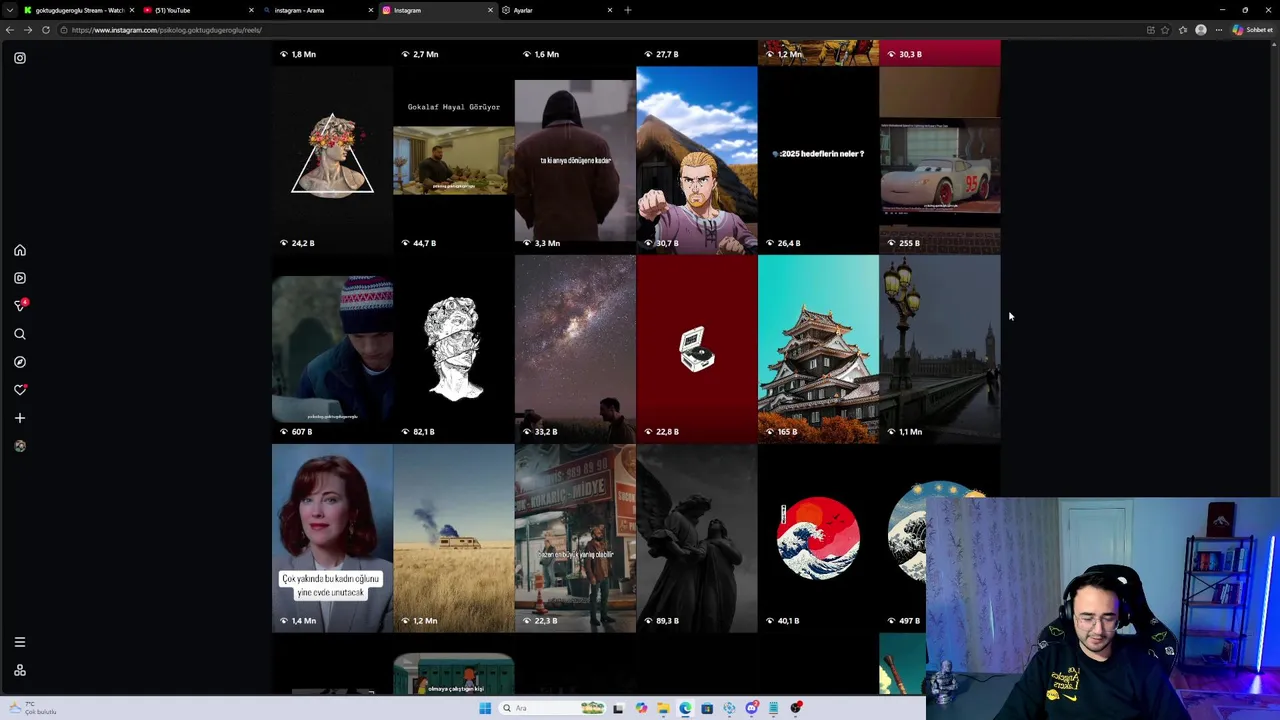Open the red-haired woman reel with 1,4 Mn views

click(x=332, y=538)
